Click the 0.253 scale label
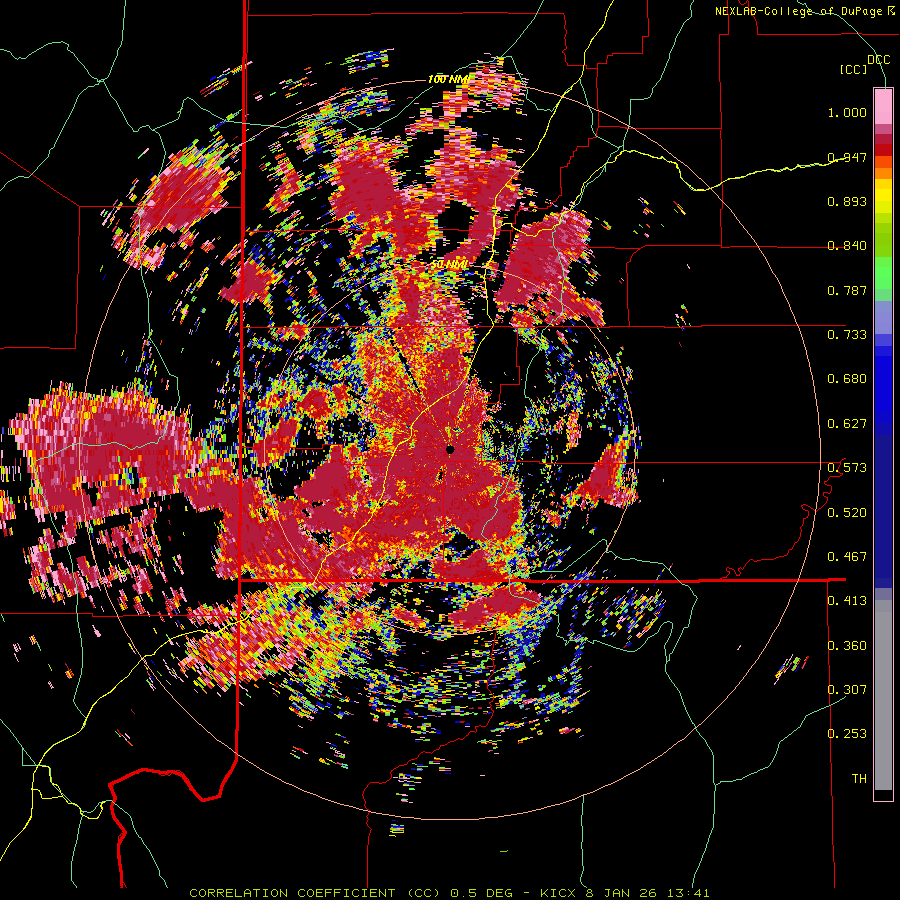This screenshot has height=900, width=900. [847, 734]
